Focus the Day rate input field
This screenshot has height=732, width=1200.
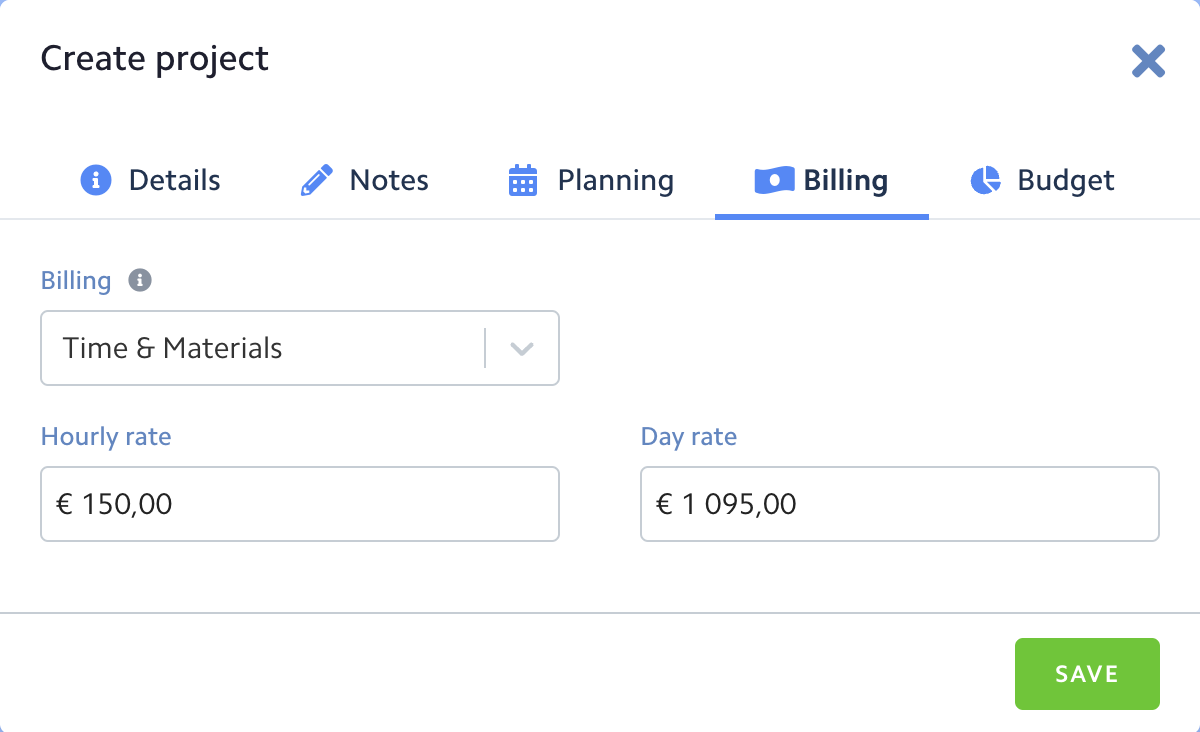[x=899, y=504]
